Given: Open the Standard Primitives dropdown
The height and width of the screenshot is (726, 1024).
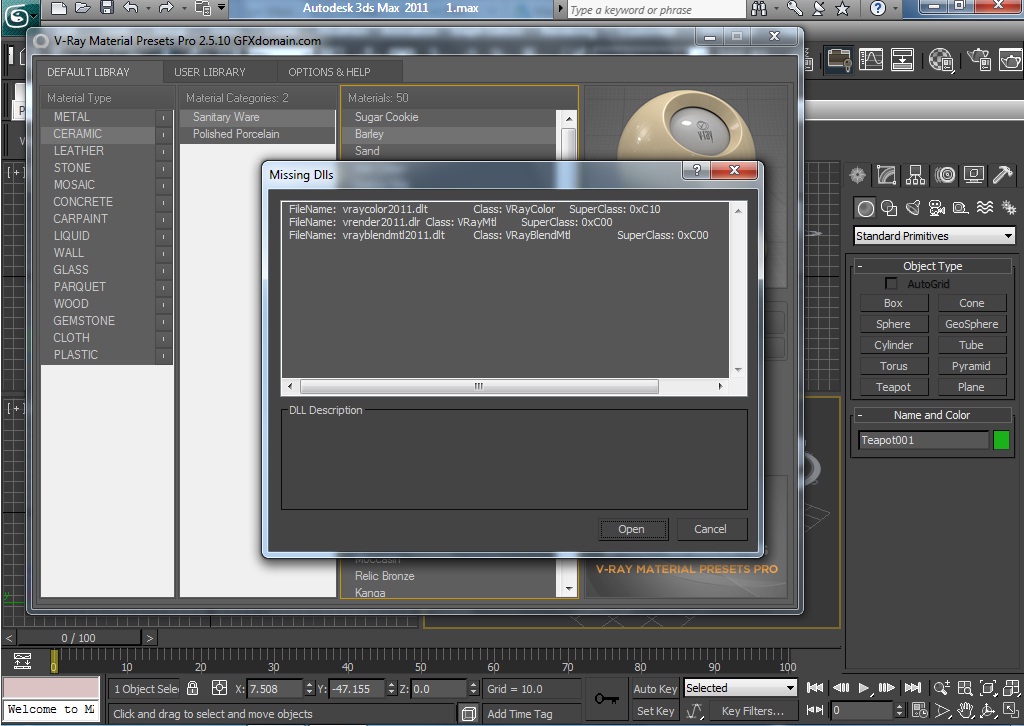Looking at the screenshot, I should point(934,236).
